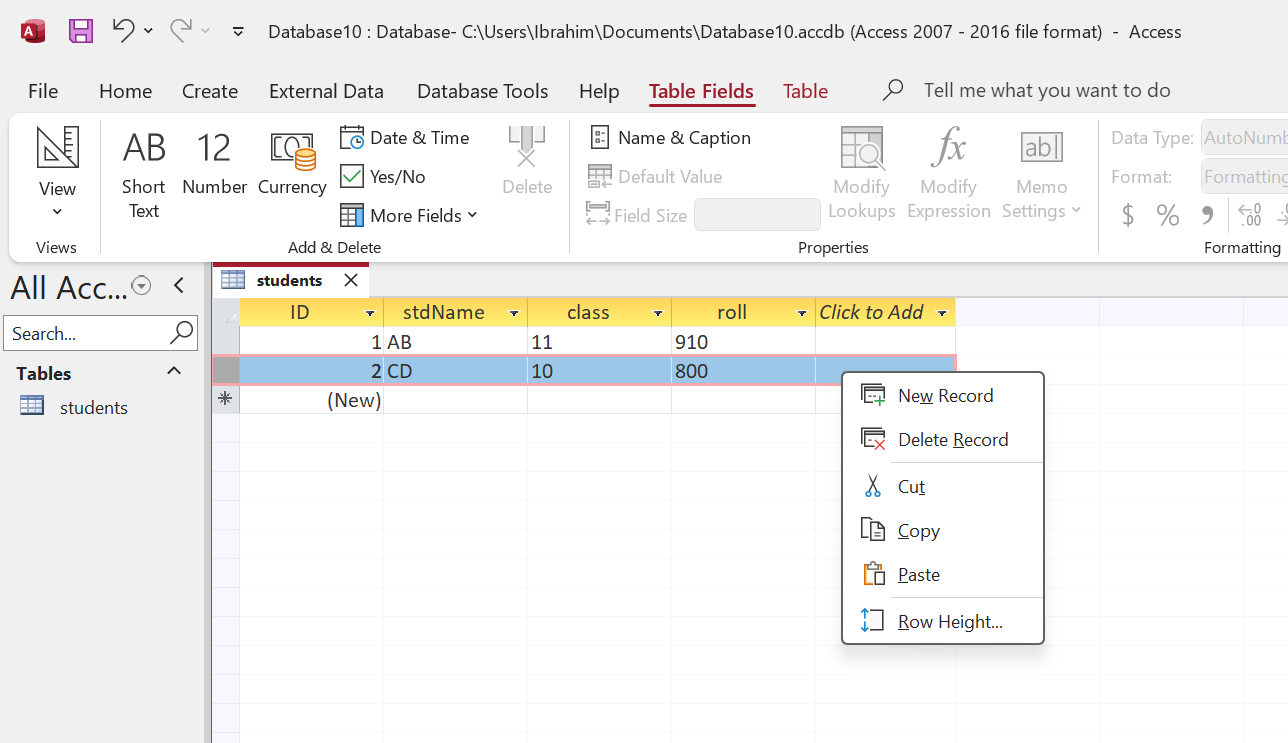Apply percent format with % icon
This screenshot has height=743, width=1288.
[1167, 215]
